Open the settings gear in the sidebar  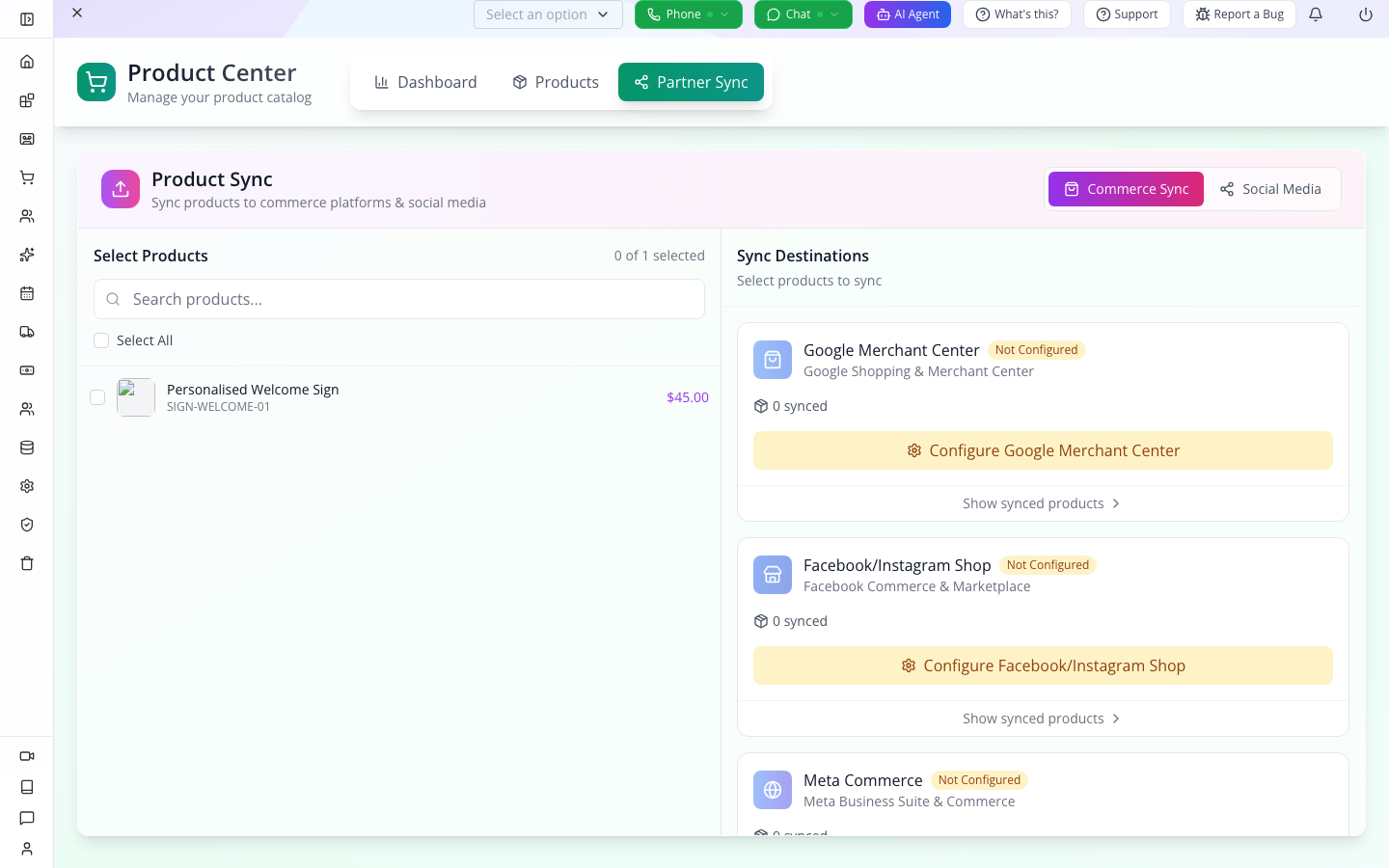coord(27,486)
